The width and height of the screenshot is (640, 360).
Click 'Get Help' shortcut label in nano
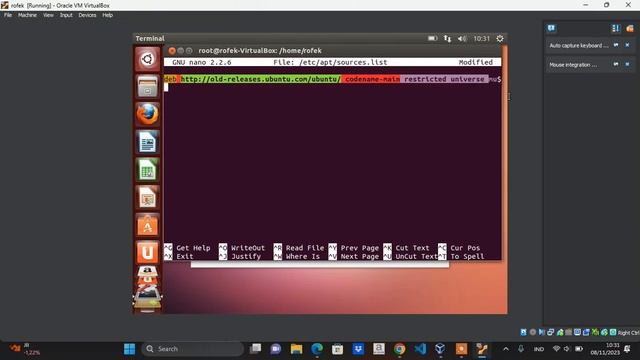[193, 248]
